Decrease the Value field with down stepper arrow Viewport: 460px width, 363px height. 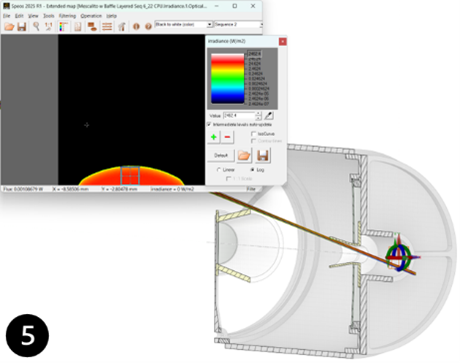[258, 118]
